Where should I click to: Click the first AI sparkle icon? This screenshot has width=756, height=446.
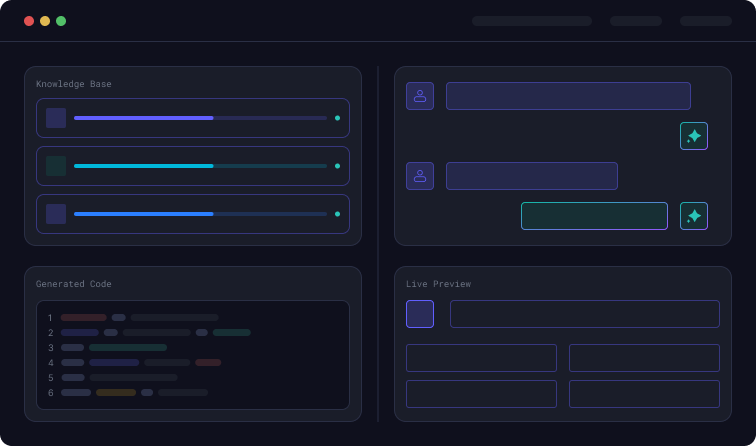tap(694, 136)
